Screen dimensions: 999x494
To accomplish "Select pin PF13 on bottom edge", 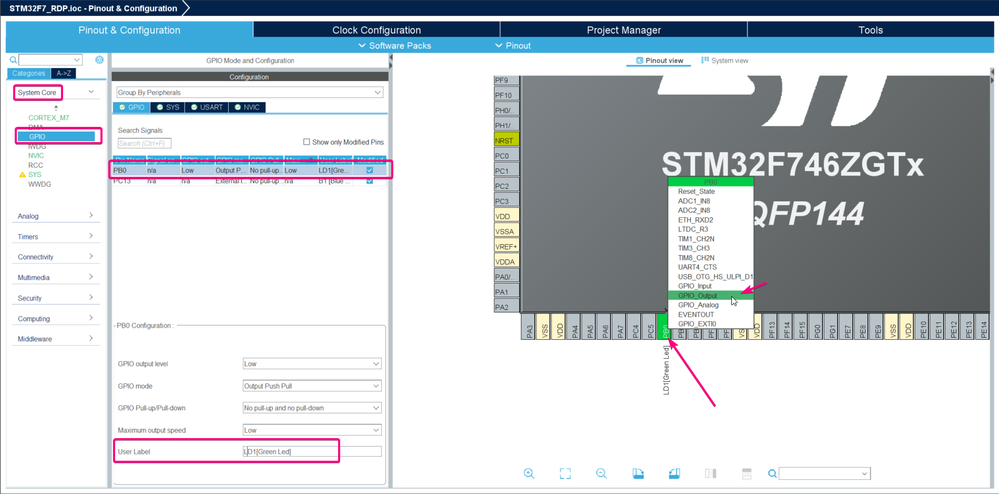I will pyautogui.click(x=772, y=326).
